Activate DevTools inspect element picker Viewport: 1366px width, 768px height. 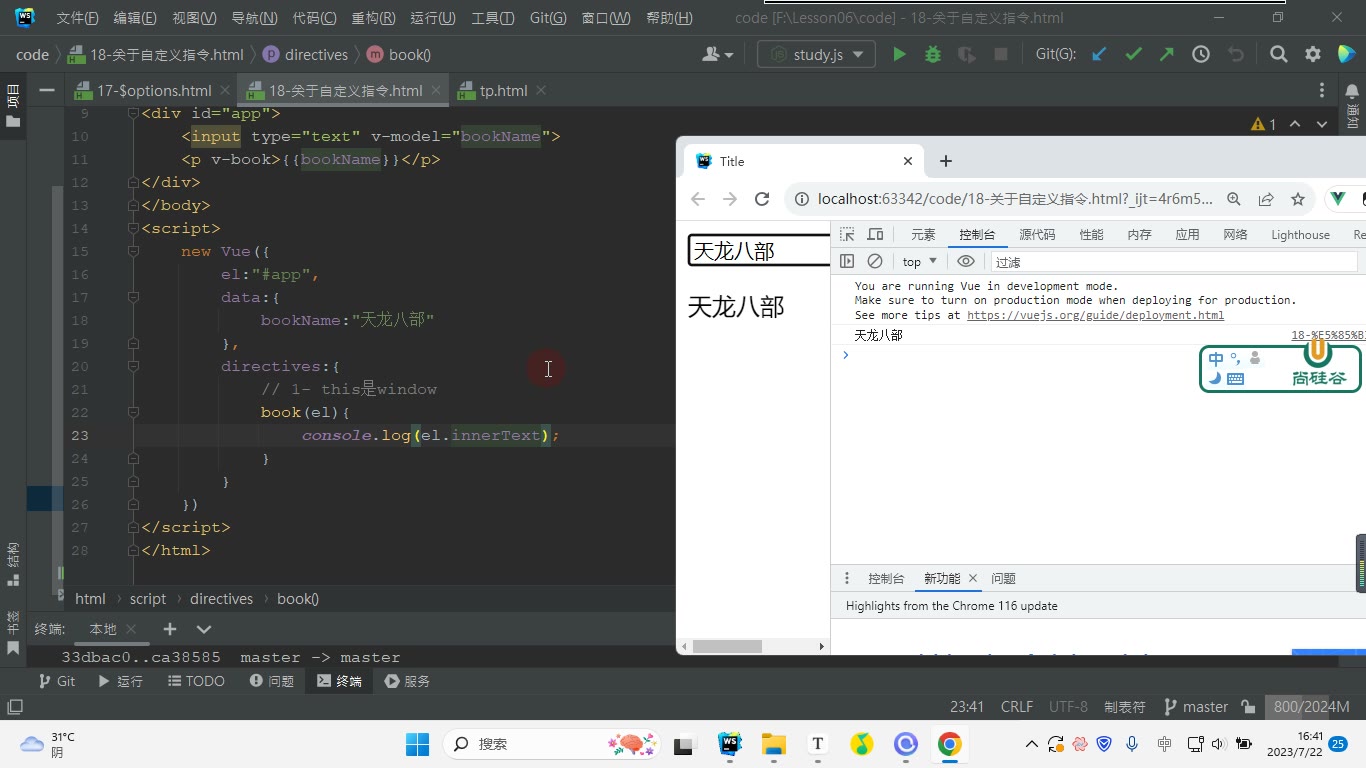click(x=847, y=235)
